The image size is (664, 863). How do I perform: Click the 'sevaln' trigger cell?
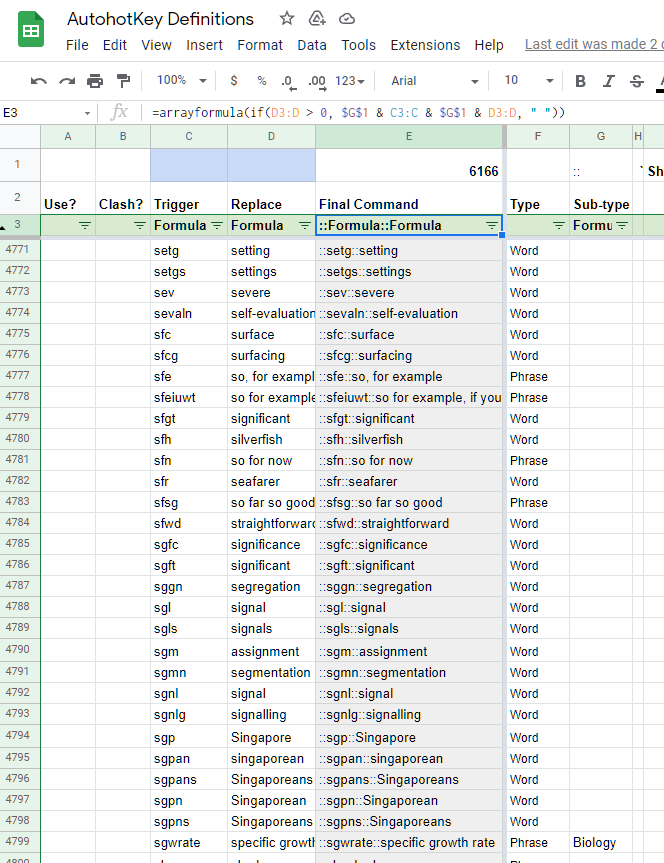[189, 313]
